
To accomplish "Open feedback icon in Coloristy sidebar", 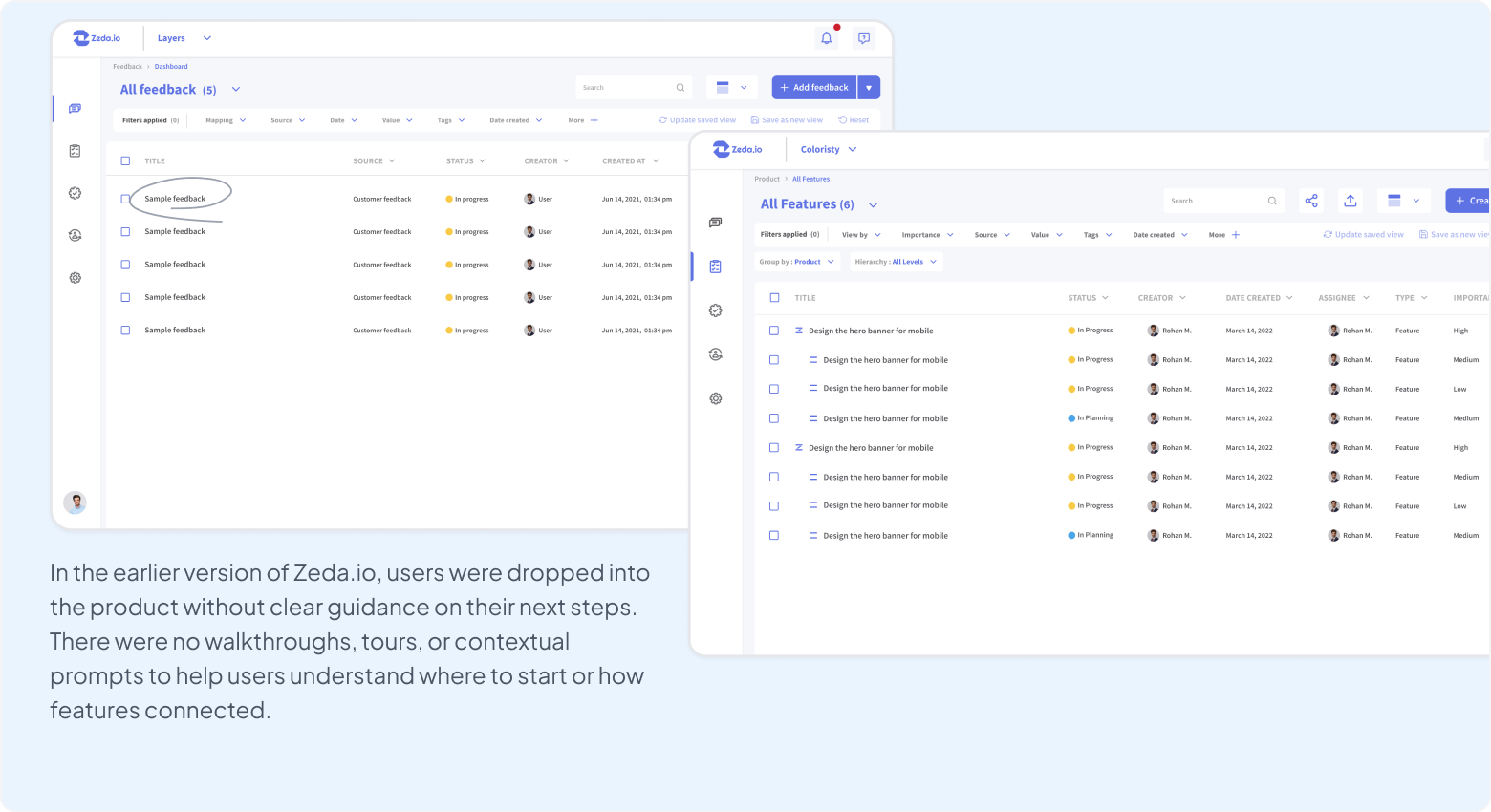I will [x=715, y=223].
